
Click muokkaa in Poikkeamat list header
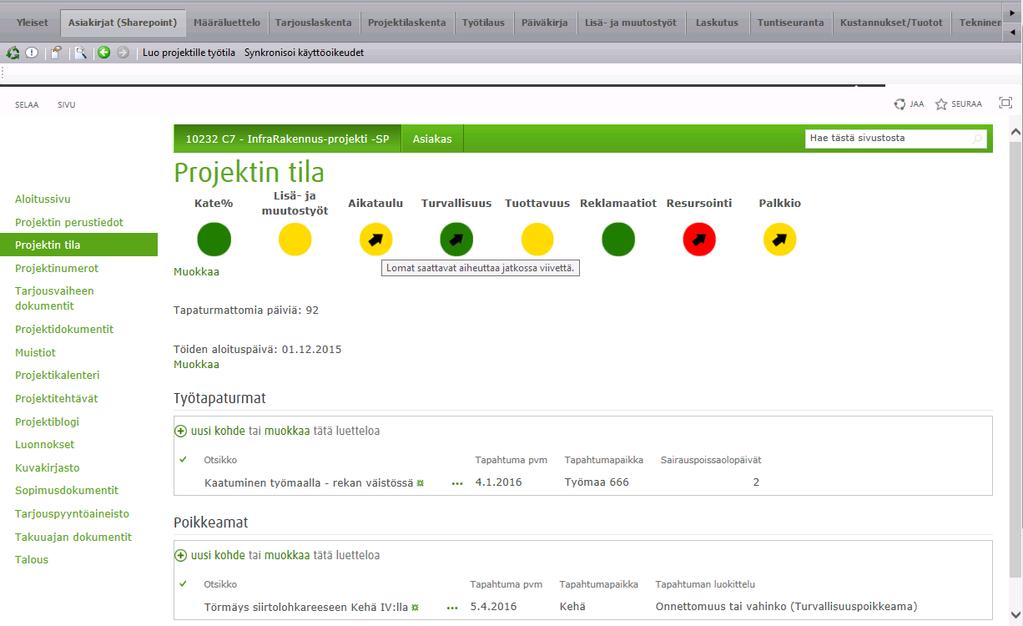tap(287, 556)
